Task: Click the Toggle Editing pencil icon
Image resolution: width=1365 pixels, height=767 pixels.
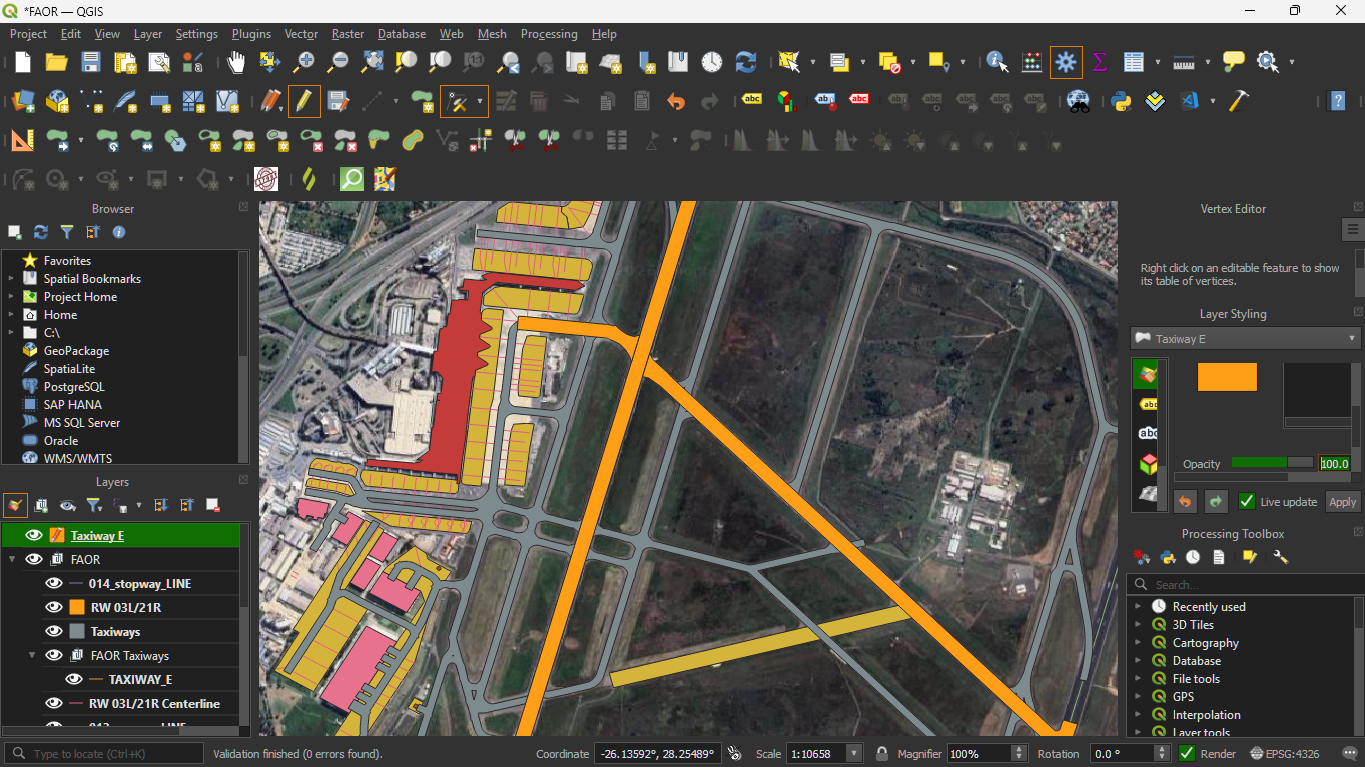Action: click(x=304, y=101)
